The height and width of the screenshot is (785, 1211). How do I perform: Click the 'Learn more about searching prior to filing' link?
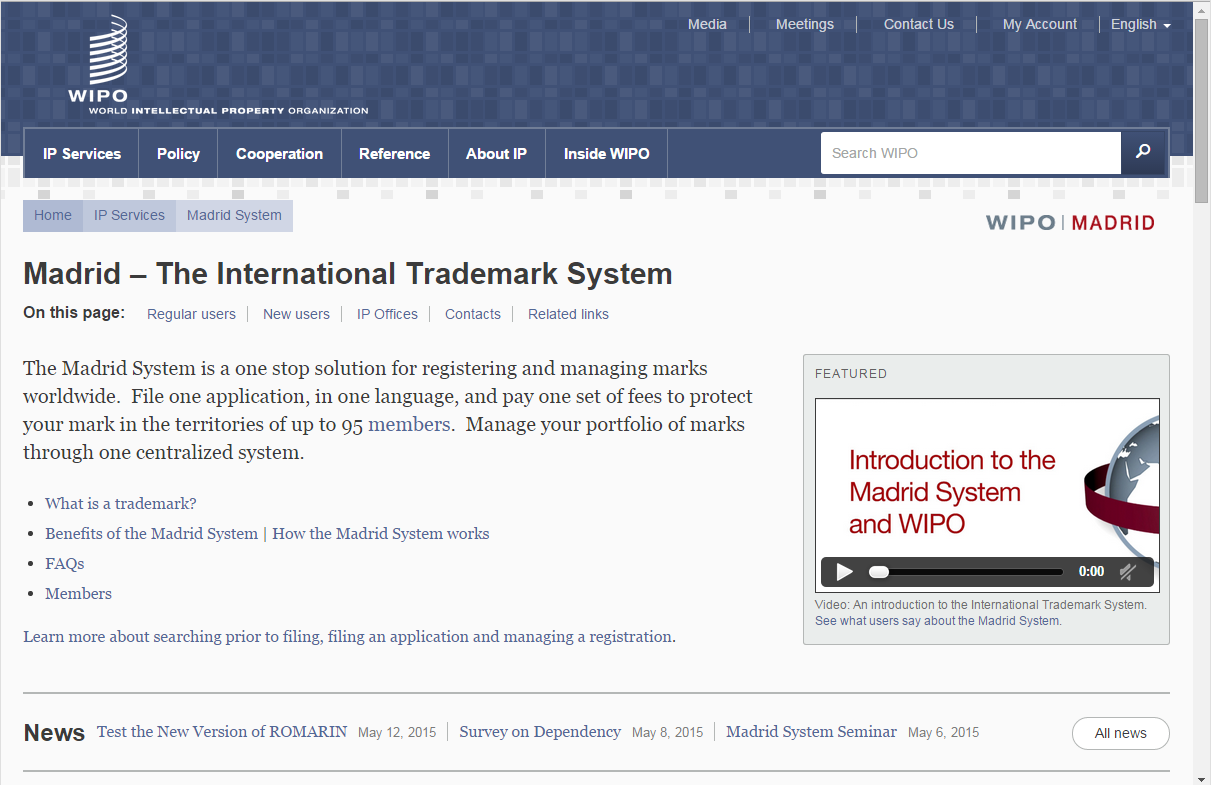[350, 636]
